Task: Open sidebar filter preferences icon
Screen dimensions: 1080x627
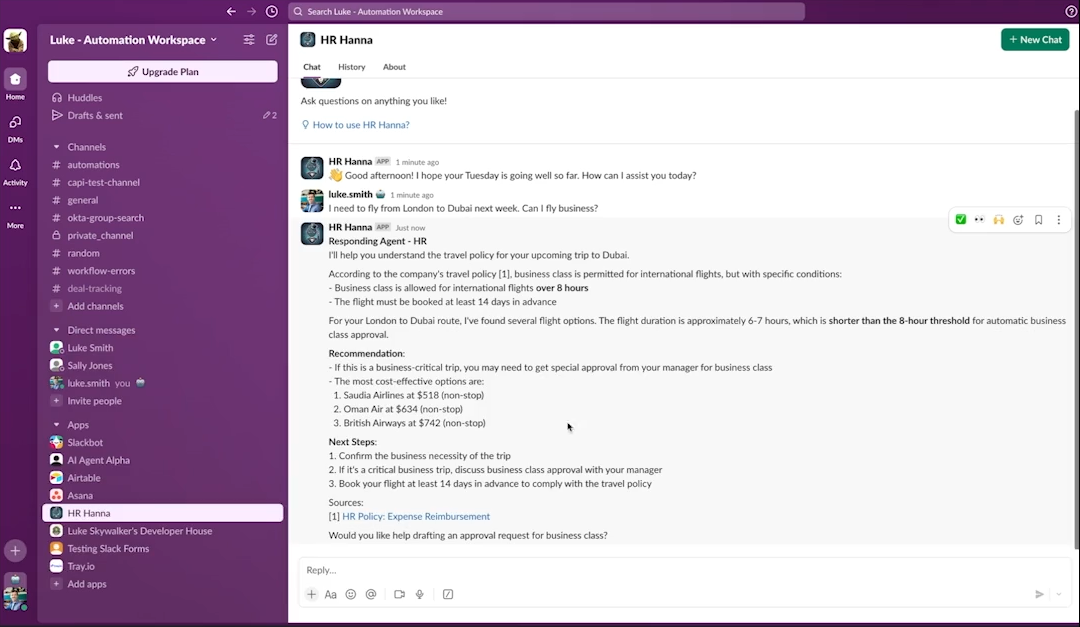Action: (x=249, y=40)
